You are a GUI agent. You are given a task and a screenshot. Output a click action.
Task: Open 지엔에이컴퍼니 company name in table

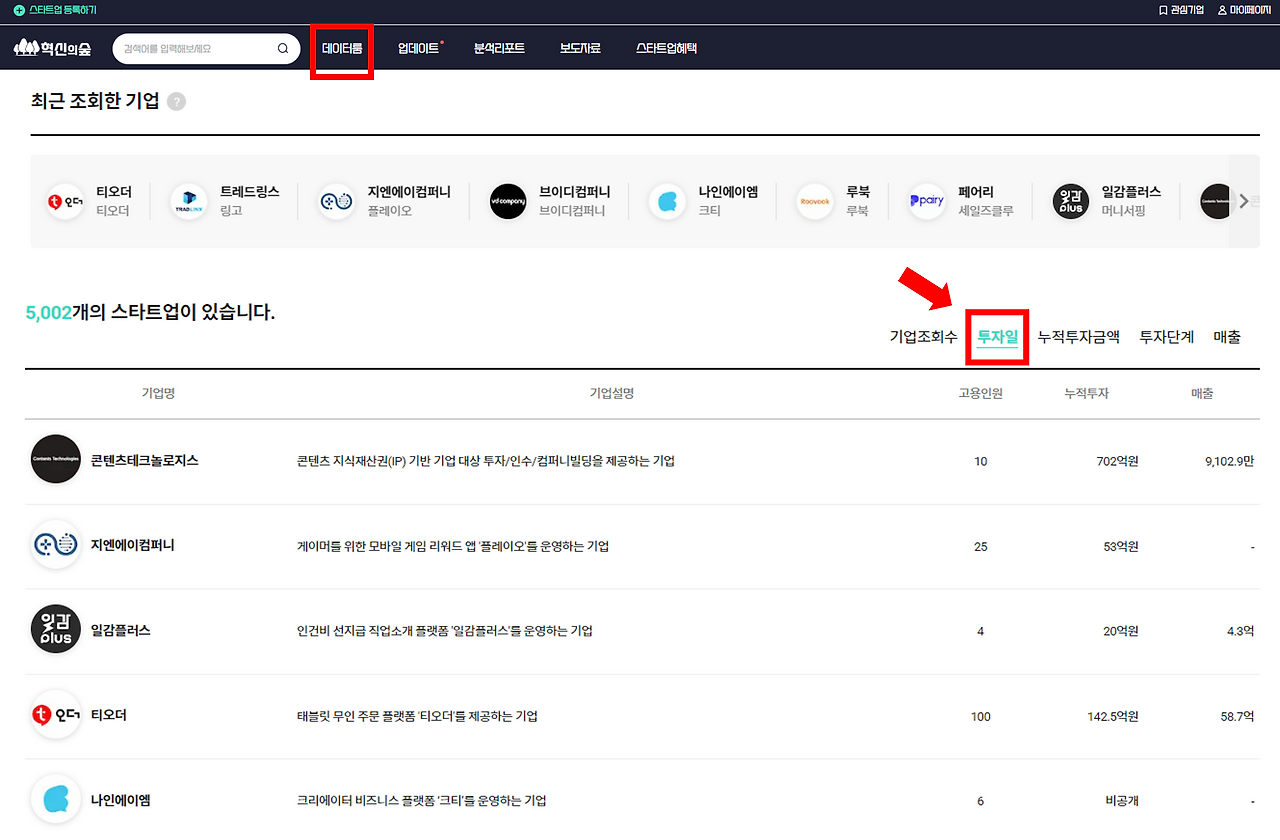133,545
